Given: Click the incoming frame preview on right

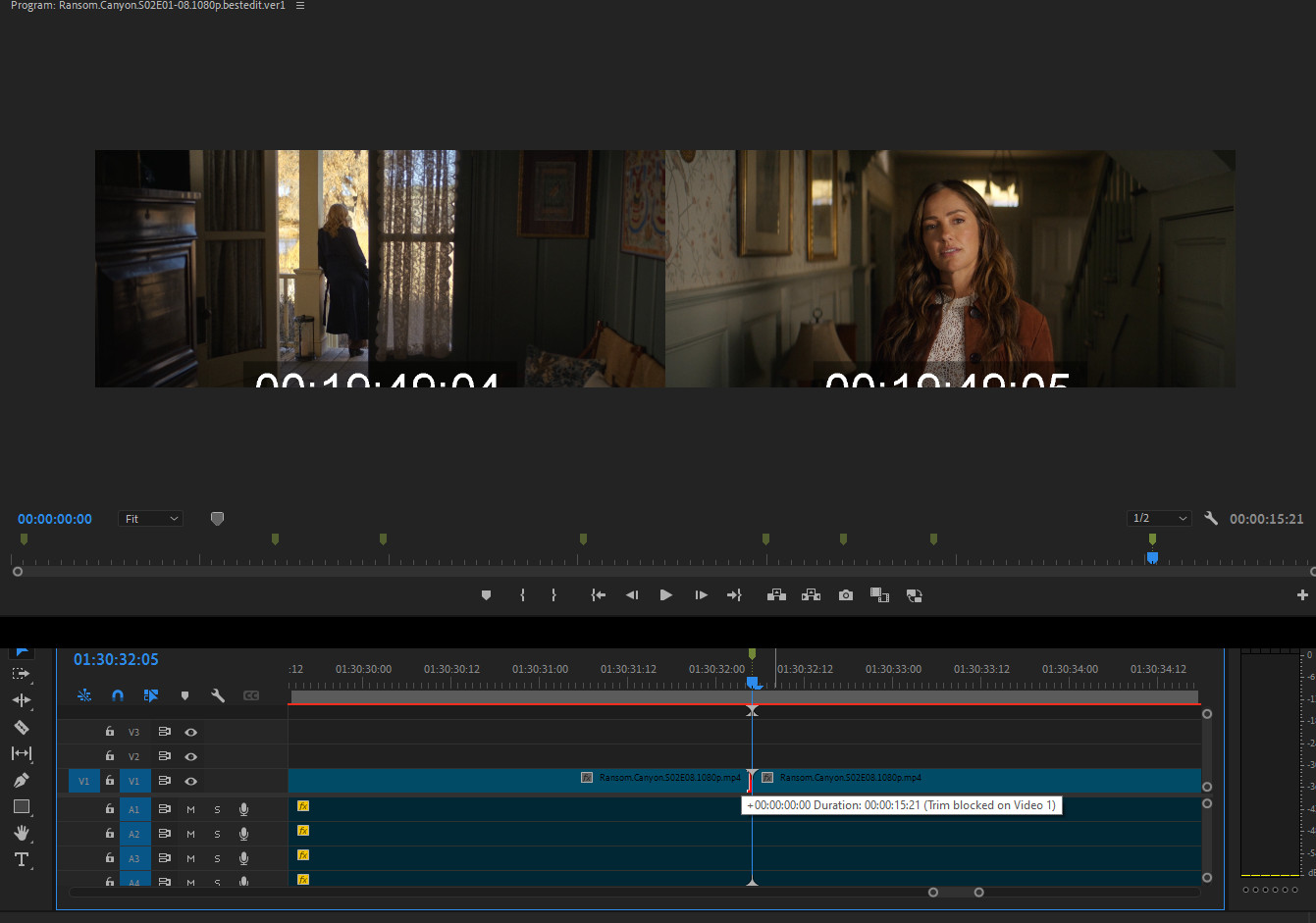Looking at the screenshot, I should (x=950, y=269).
